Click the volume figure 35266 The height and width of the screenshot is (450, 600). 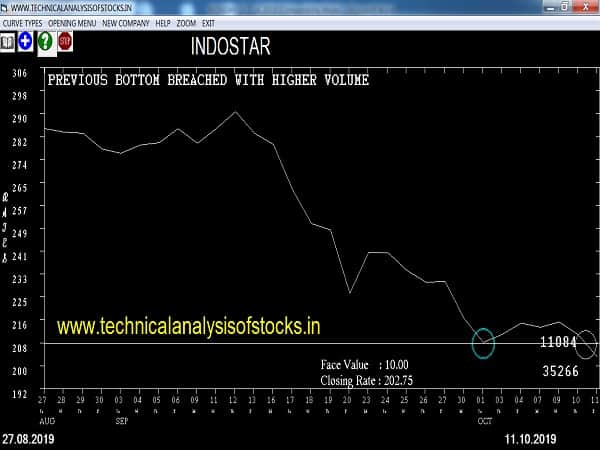click(x=558, y=370)
